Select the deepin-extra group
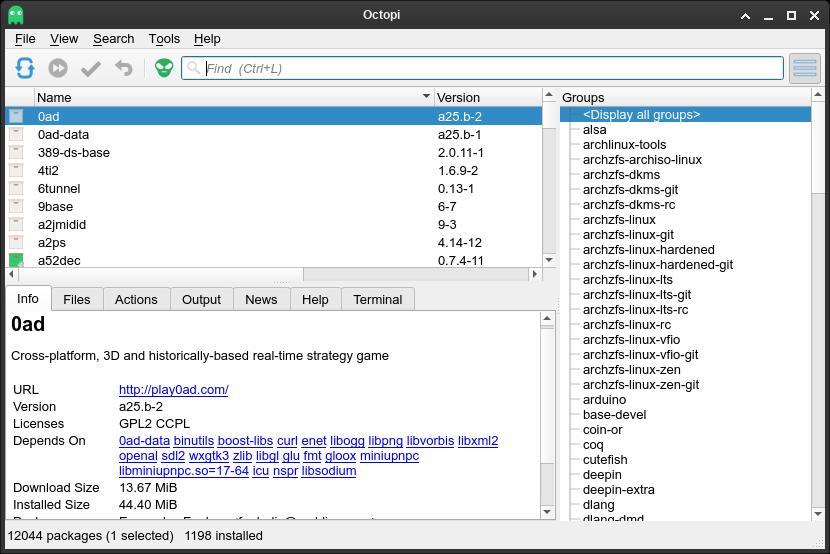 [618, 489]
